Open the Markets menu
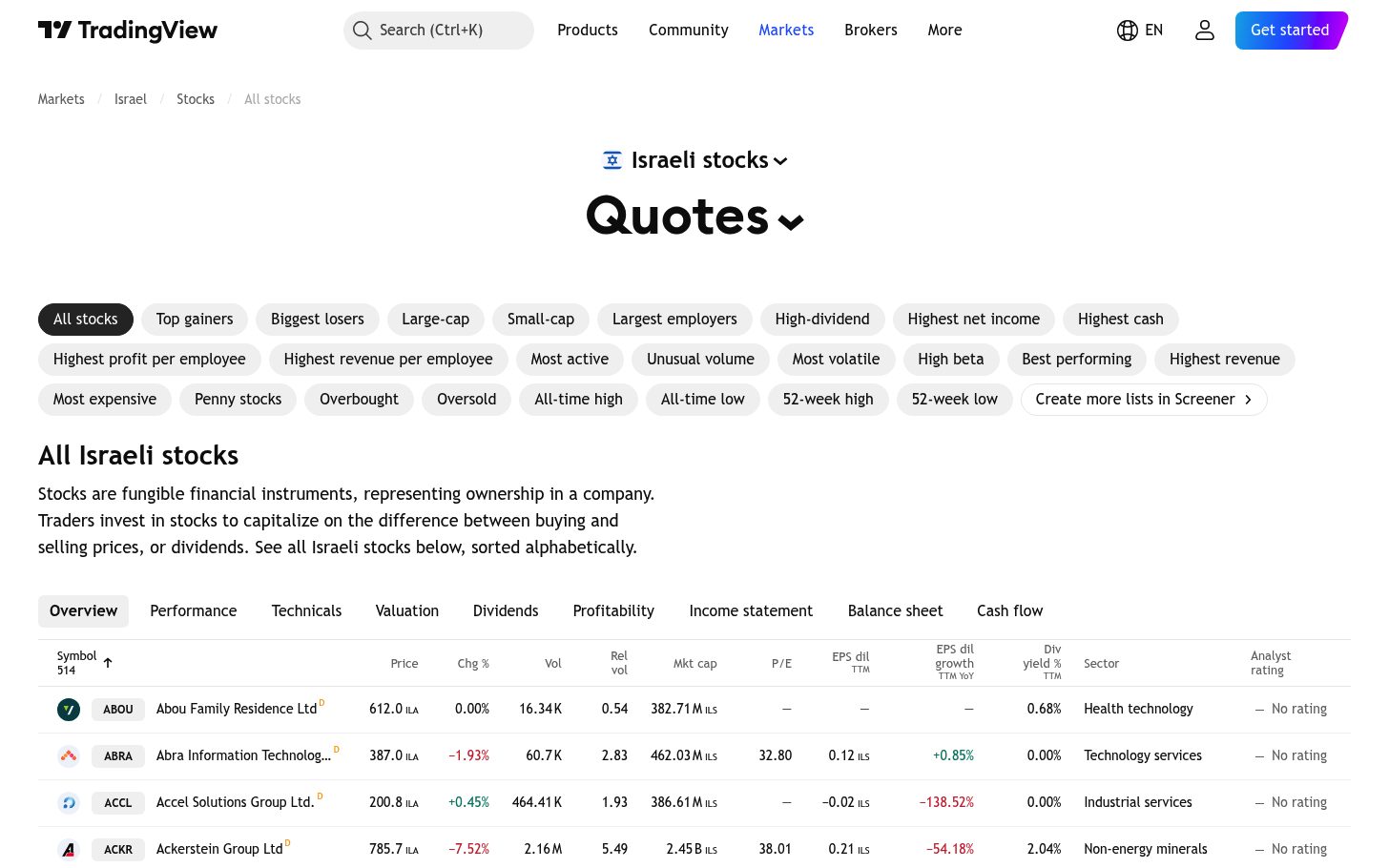1389x868 pixels. coord(786,31)
